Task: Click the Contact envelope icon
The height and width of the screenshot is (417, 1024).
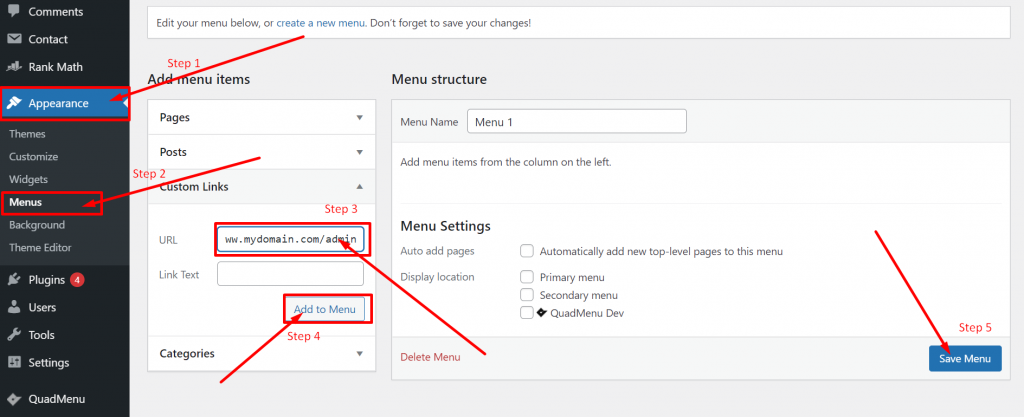Action: click(x=14, y=39)
